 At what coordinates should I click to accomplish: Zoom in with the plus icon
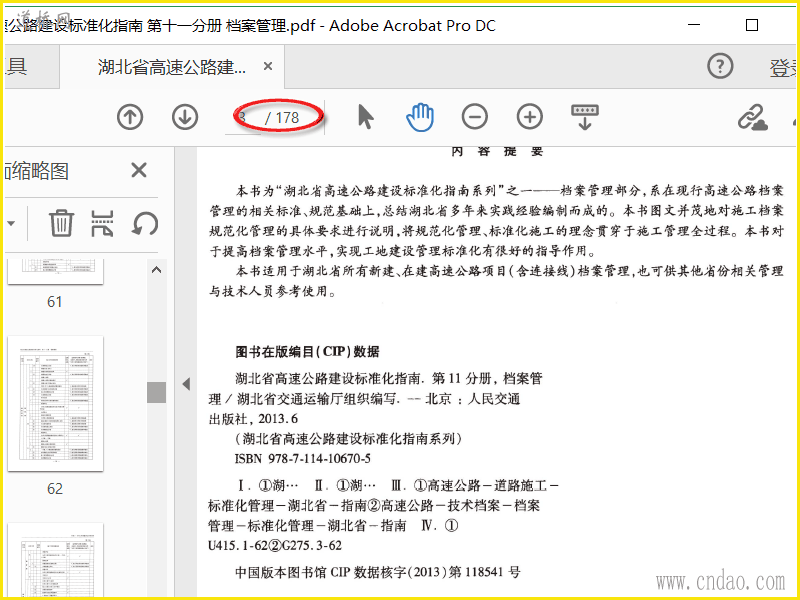click(x=530, y=117)
